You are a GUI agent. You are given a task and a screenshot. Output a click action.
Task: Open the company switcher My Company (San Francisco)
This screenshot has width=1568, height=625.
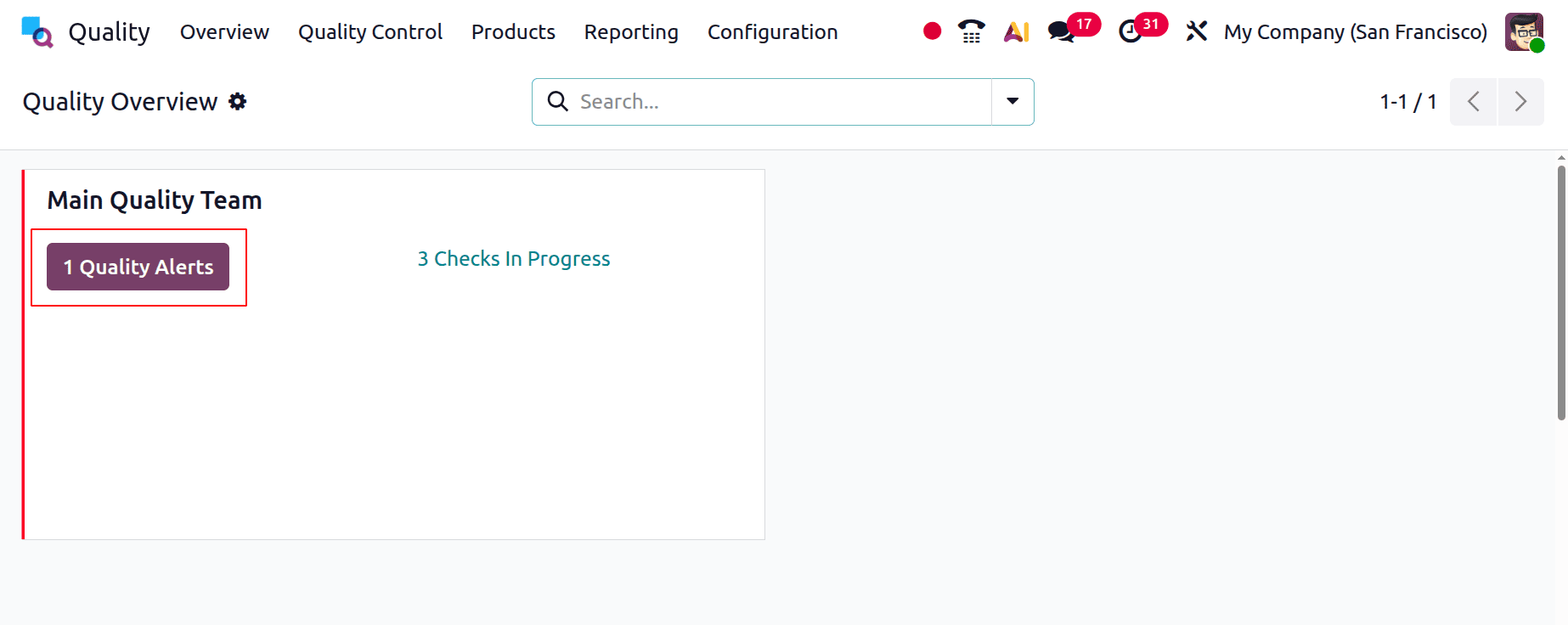coord(1355,32)
